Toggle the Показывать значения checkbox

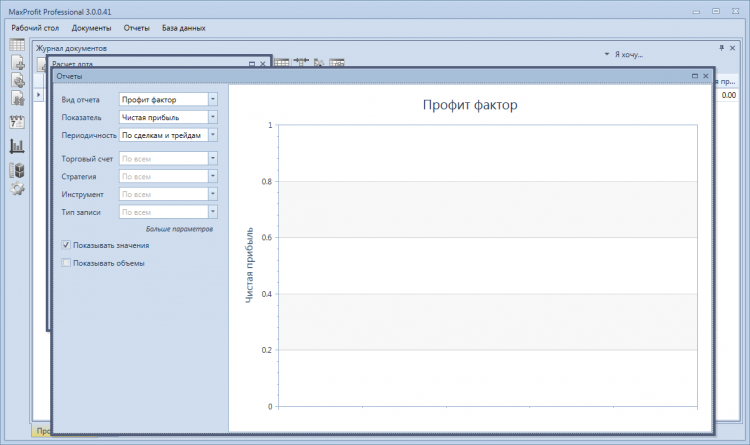66,245
